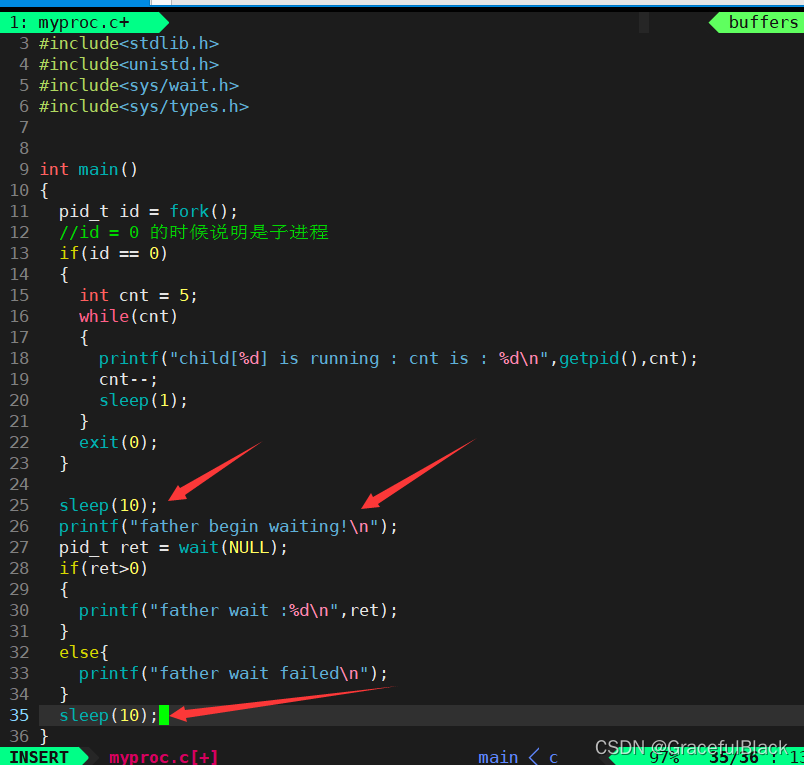Click the printf father wait failed line
The height and width of the screenshot is (765, 804).
point(233,674)
